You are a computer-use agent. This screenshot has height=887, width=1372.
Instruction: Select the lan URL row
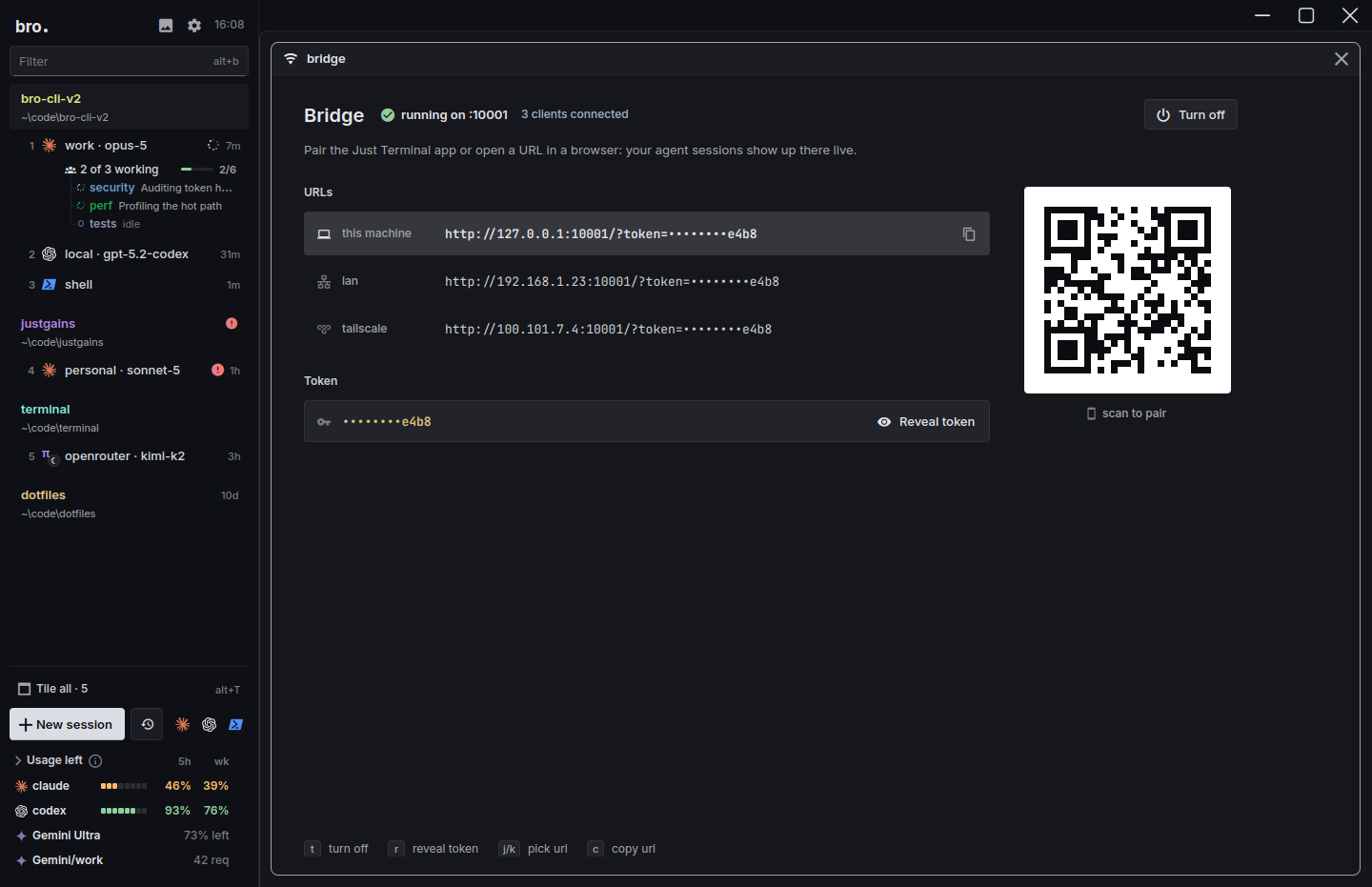pos(647,282)
